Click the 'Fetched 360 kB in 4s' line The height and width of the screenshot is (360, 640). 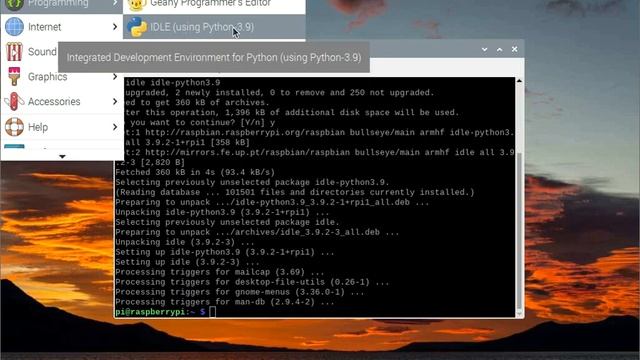[195, 172]
